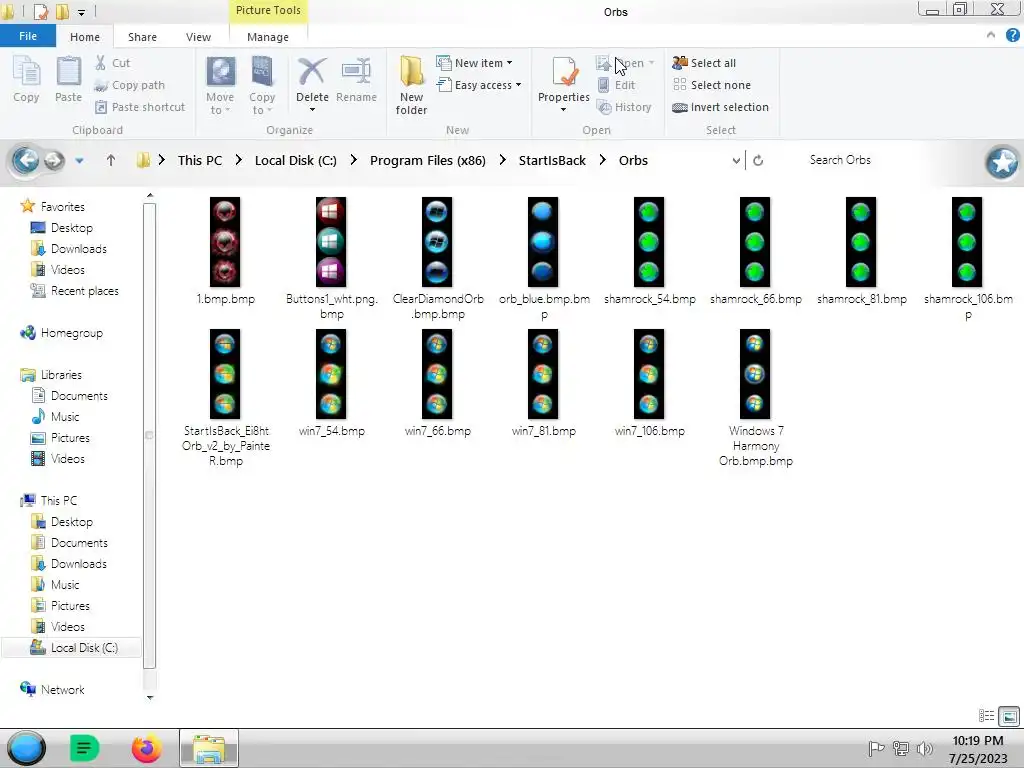
Task: Launch Firefox from the taskbar
Action: coord(146,748)
